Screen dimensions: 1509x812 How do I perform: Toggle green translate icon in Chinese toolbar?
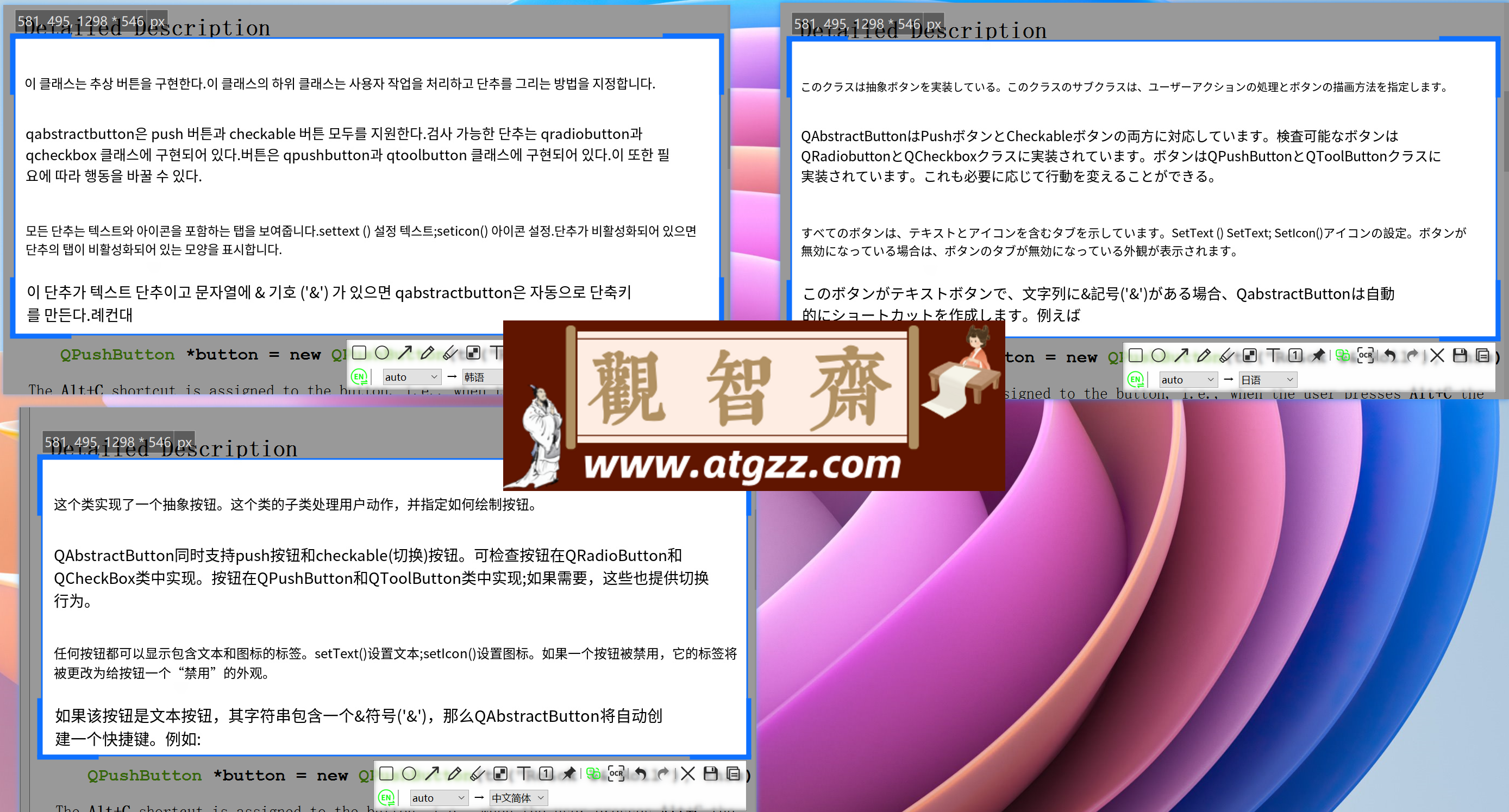coord(593,773)
